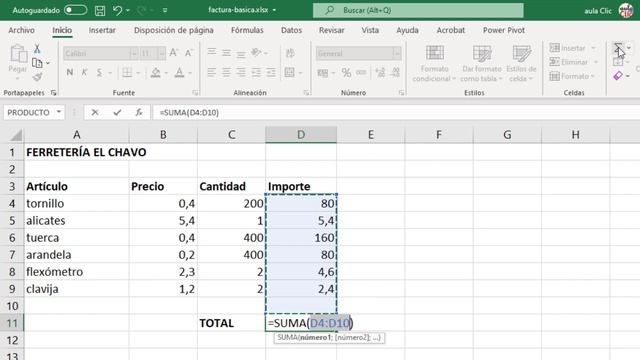Click the Increase indent icon

(271, 73)
